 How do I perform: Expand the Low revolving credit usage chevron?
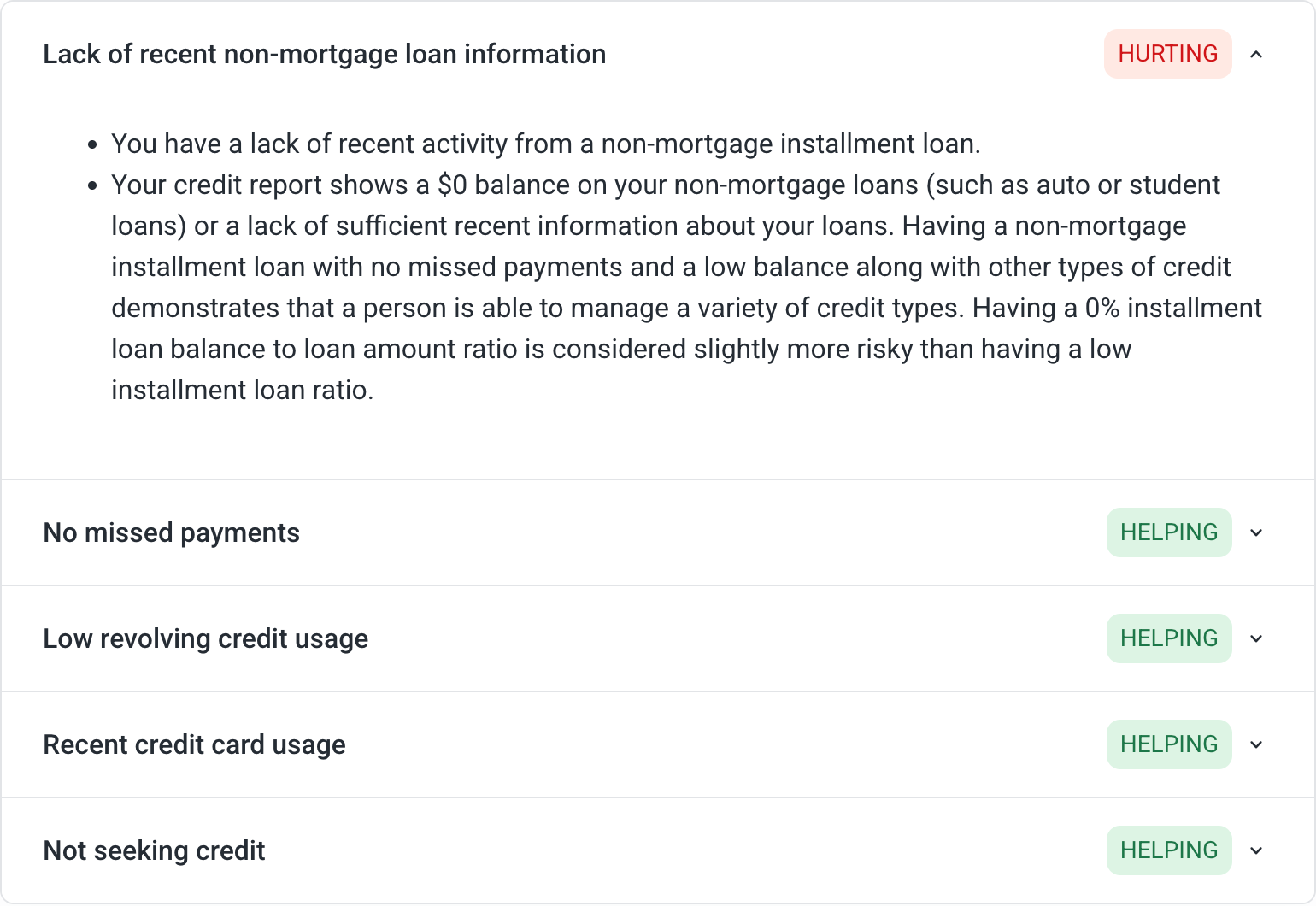tap(1255, 638)
